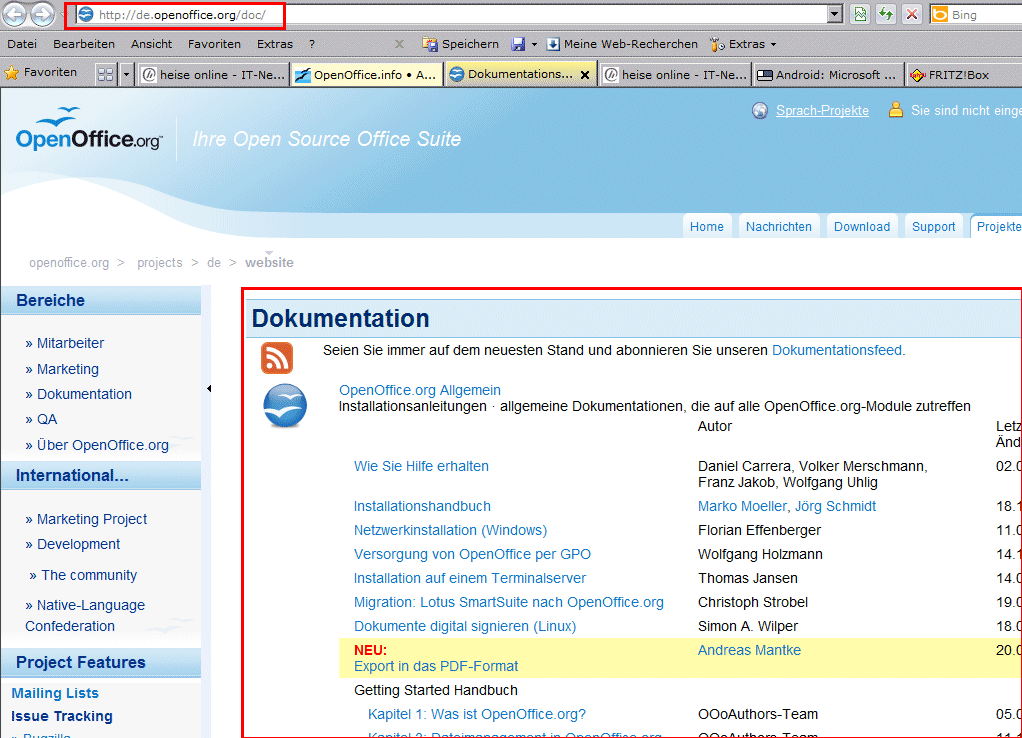Close the Dokumentations tab
1022x738 pixels.
click(x=585, y=74)
